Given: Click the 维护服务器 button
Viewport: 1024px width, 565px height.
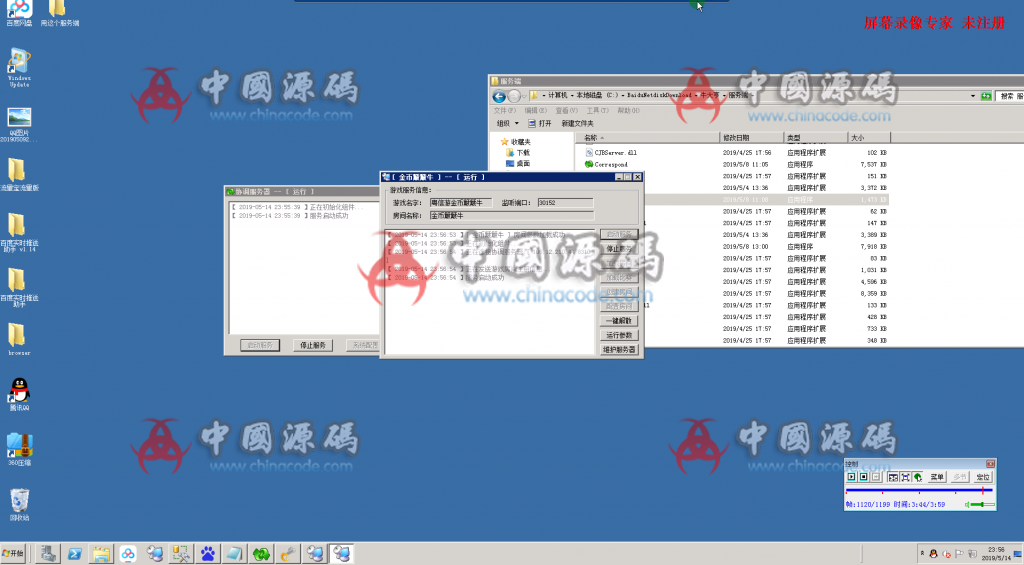Looking at the screenshot, I should click(618, 349).
